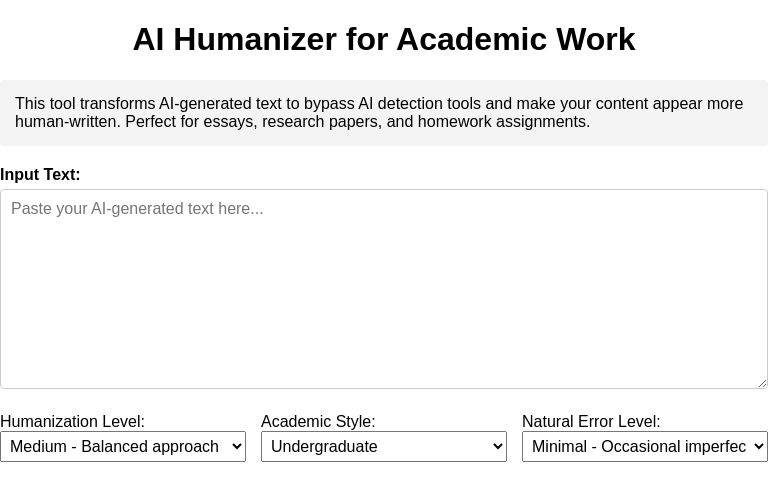Click the "Natural Error Level:" label
The height and width of the screenshot is (480, 768).
click(591, 422)
